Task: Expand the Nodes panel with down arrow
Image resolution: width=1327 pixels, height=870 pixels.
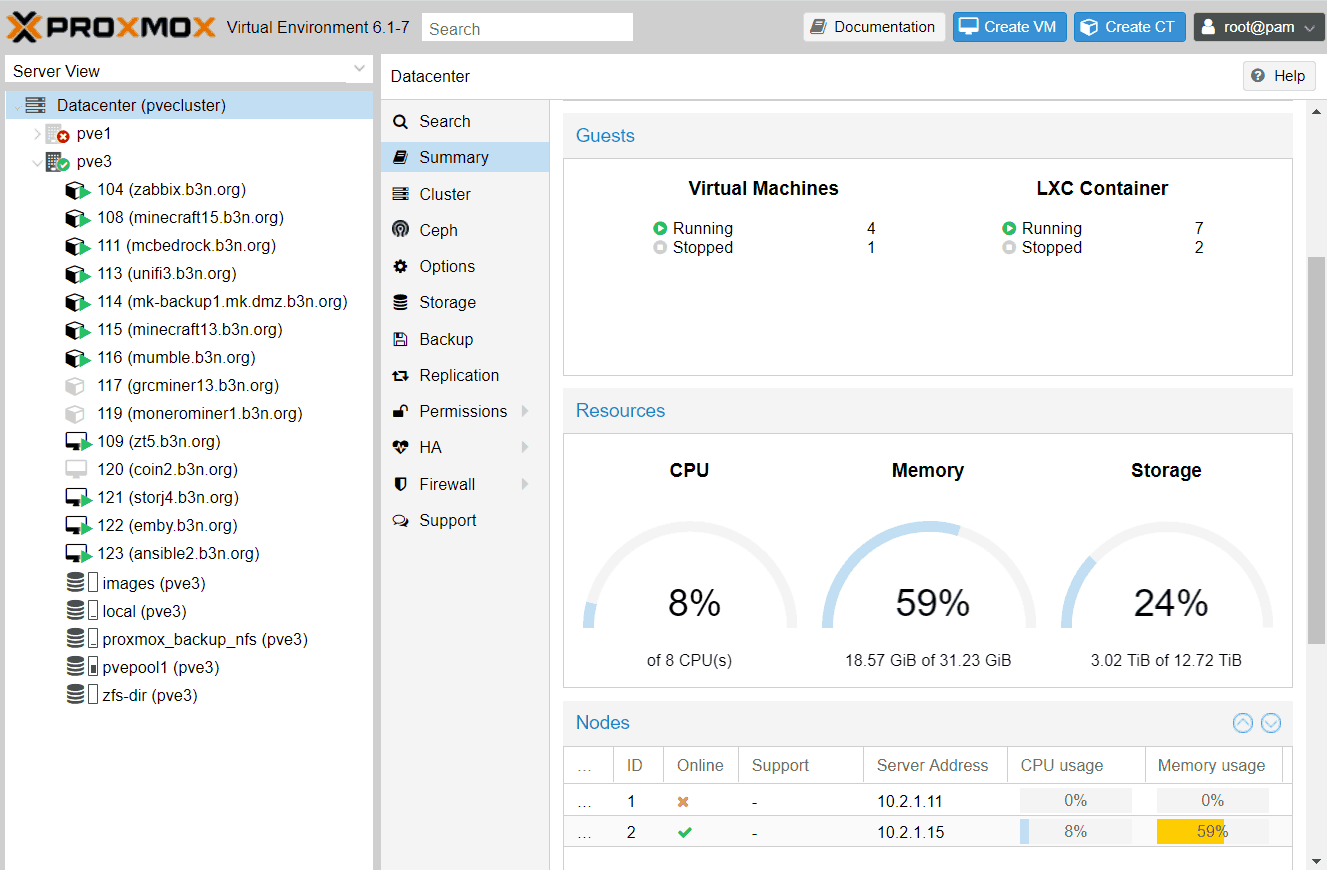Action: point(1270,723)
